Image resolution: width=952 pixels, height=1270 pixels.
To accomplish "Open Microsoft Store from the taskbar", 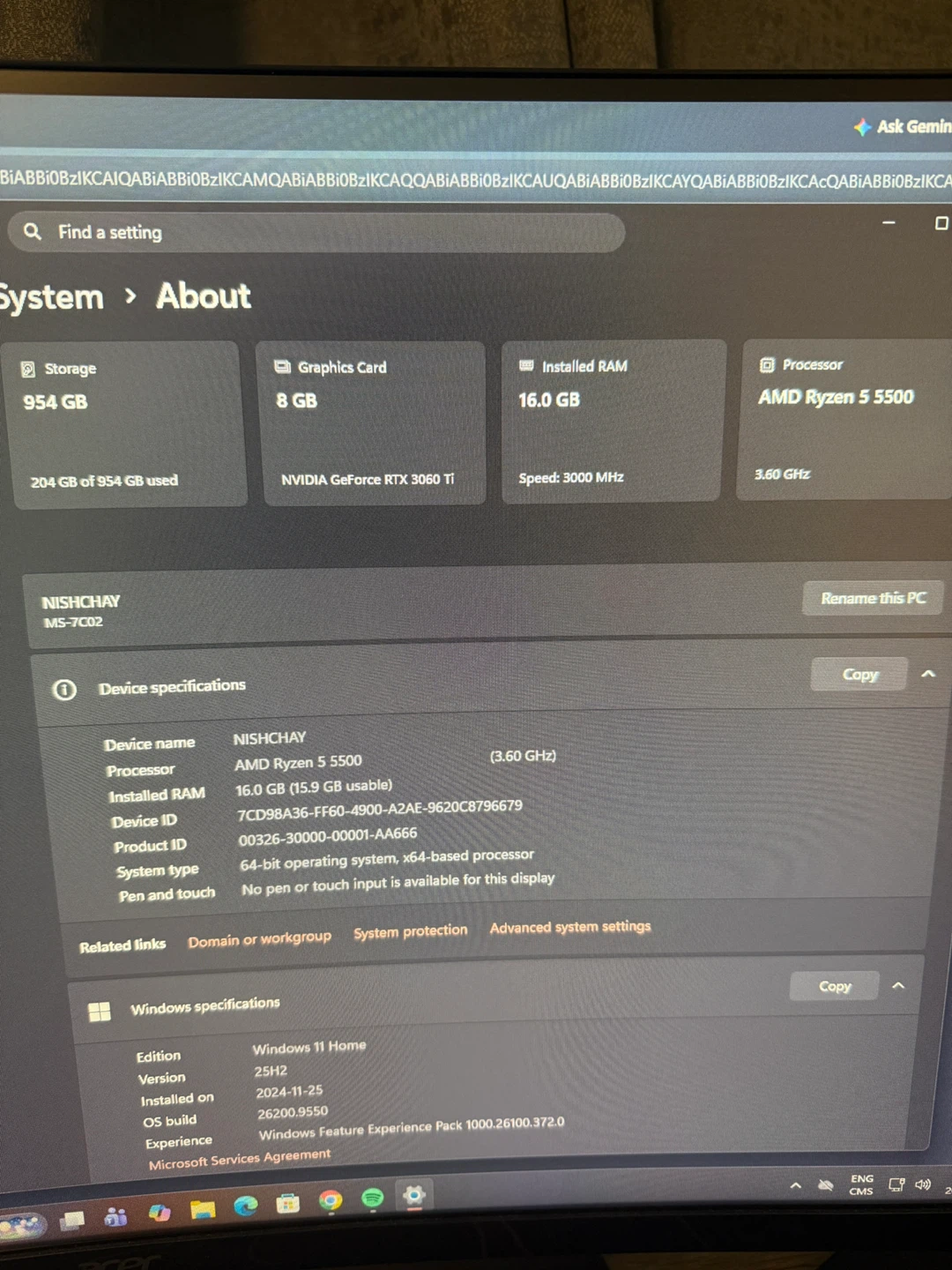I will (x=288, y=1203).
